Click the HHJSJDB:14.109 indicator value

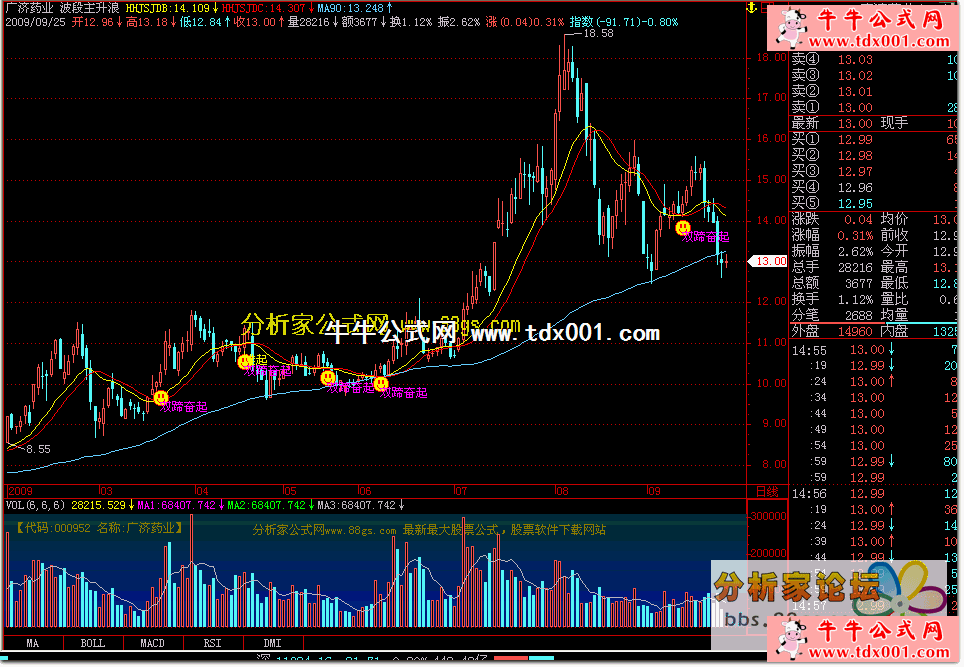coord(168,8)
